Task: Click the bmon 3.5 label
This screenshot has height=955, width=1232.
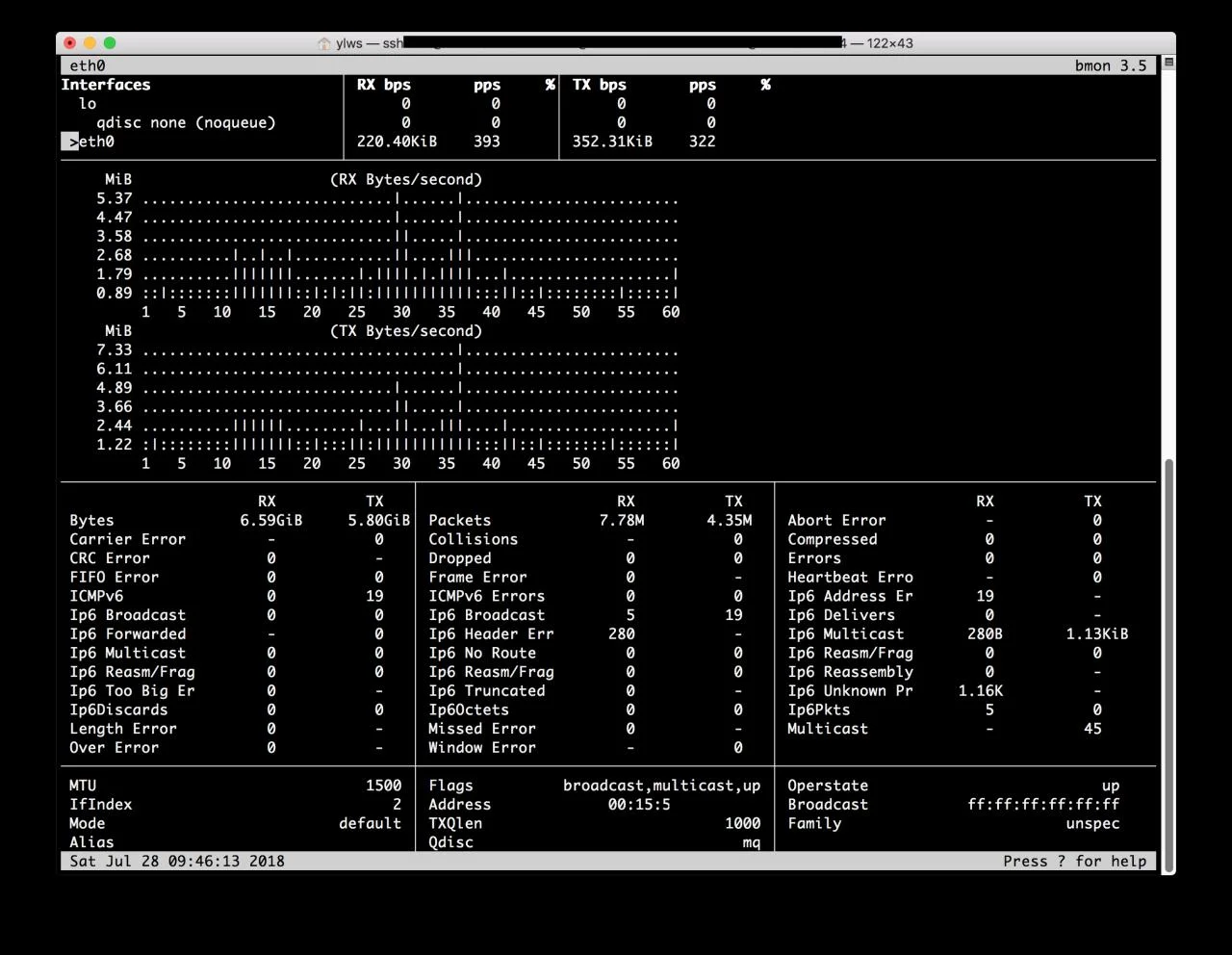Action: pyautogui.click(x=1111, y=65)
